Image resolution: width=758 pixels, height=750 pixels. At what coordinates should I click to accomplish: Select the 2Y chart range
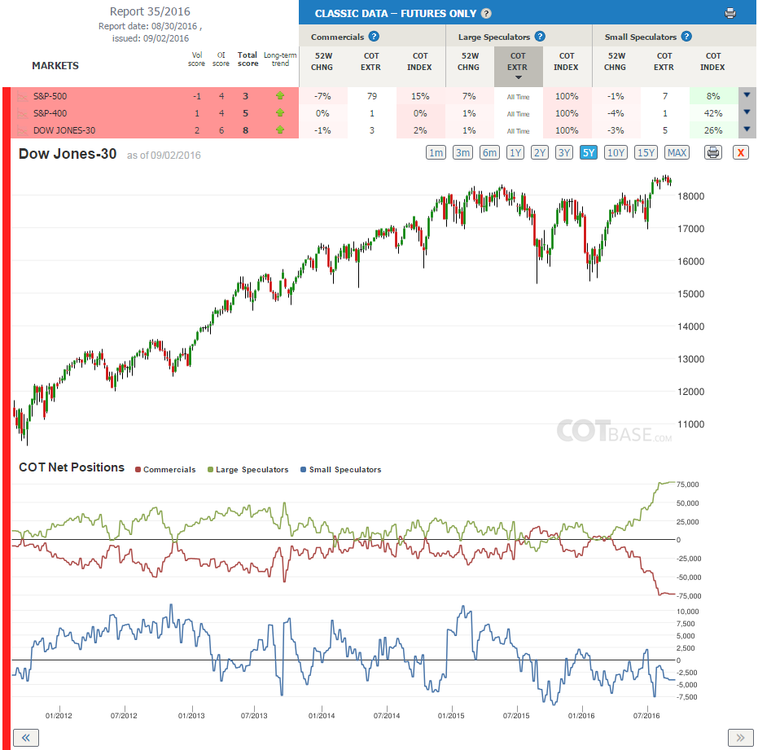[x=539, y=153]
